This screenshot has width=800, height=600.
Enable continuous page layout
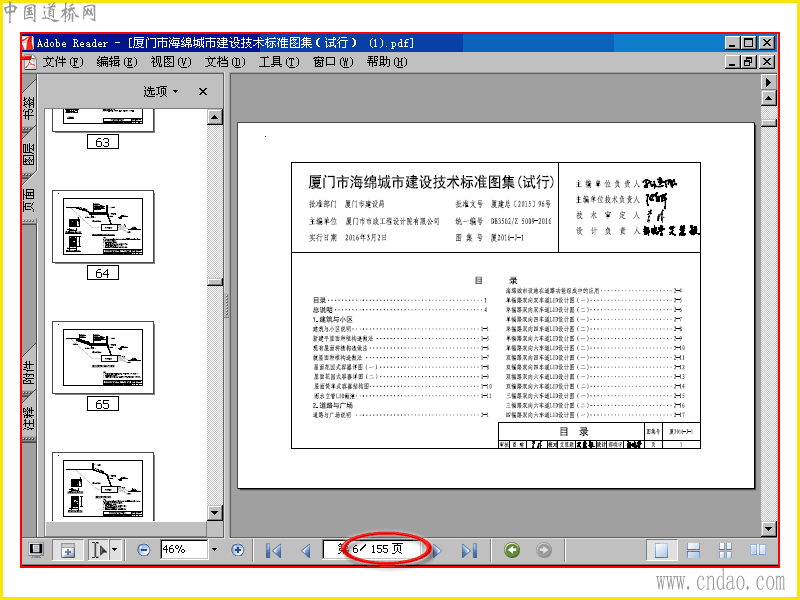[693, 549]
